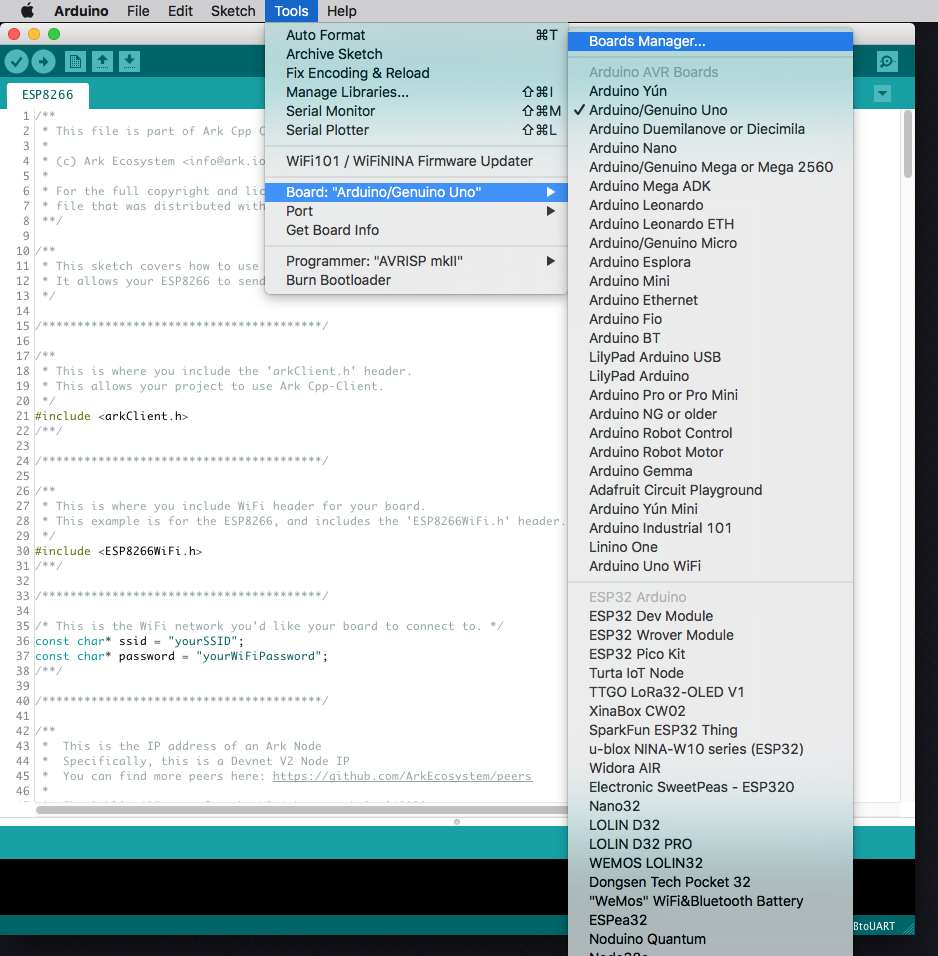Screen dimensions: 938x956
Task: Open the Serial Monitor magnifier icon
Action: [x=887, y=62]
